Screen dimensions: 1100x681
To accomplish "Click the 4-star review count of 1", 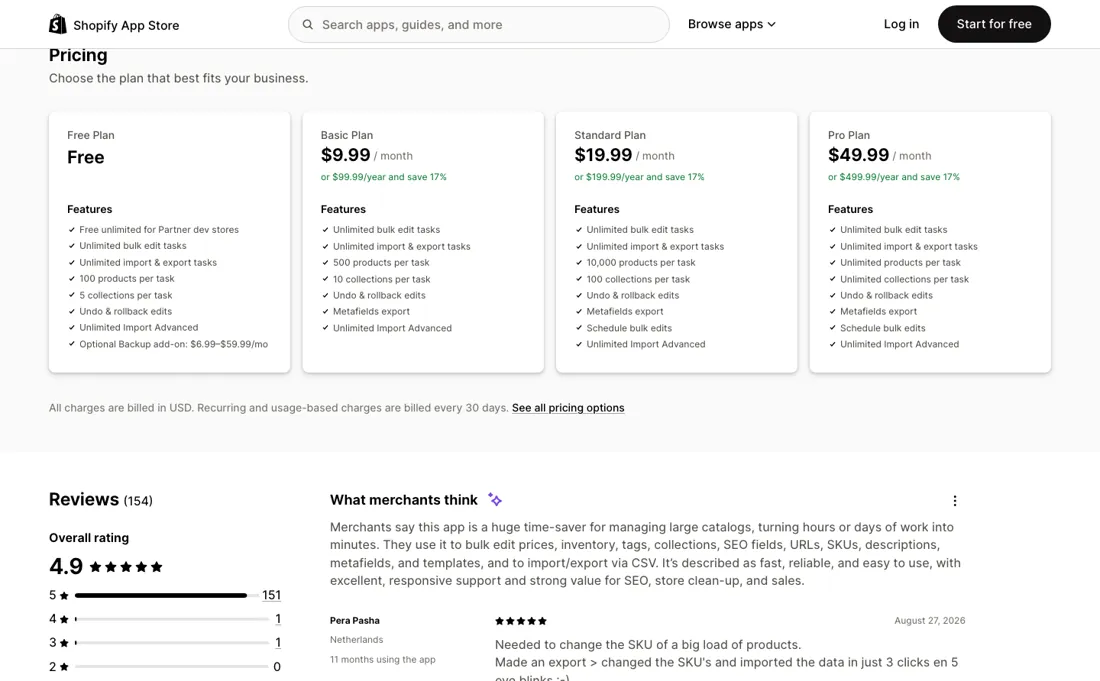I will tap(278, 619).
